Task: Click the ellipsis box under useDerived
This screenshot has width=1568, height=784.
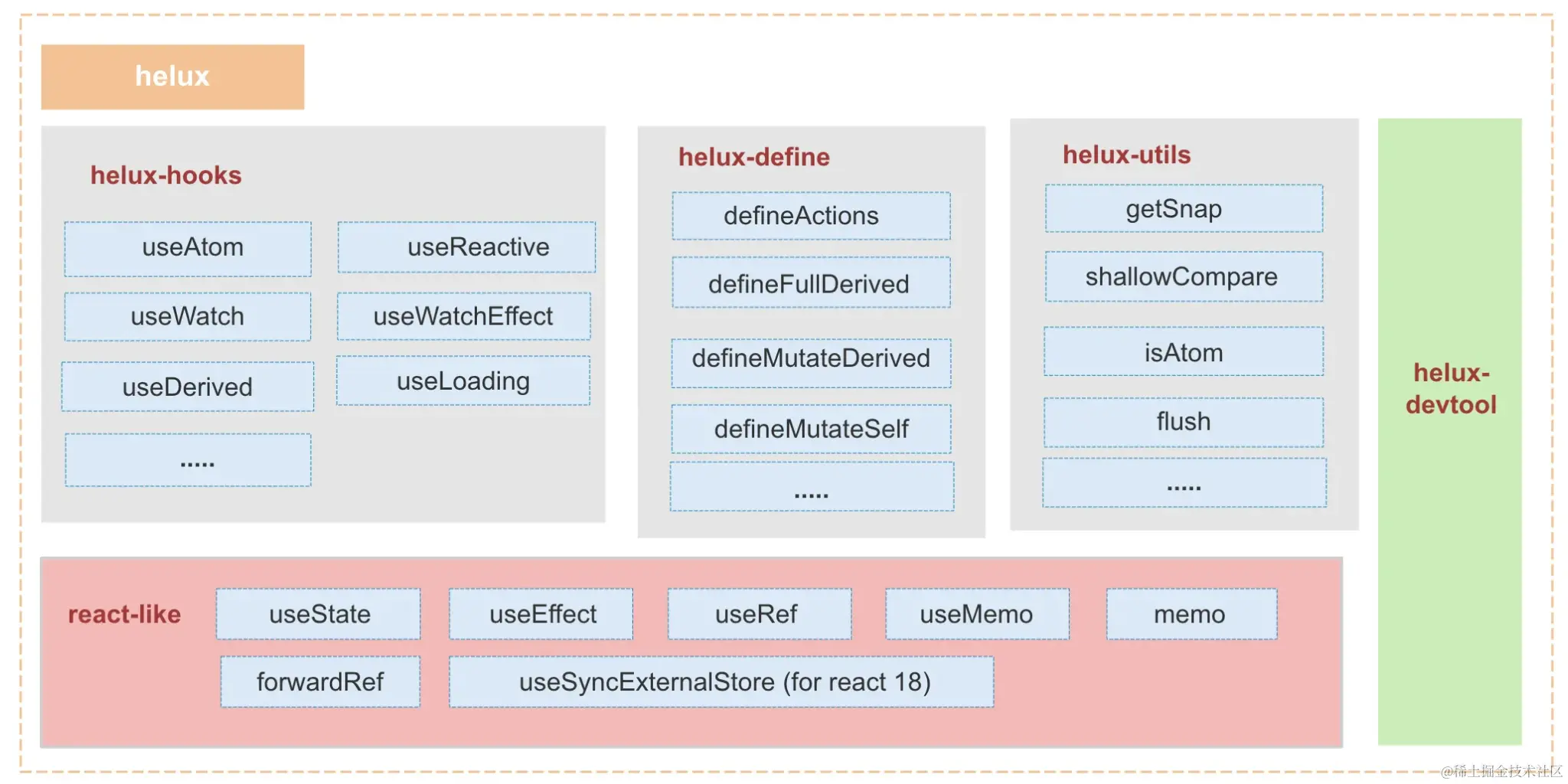Action: 188,460
